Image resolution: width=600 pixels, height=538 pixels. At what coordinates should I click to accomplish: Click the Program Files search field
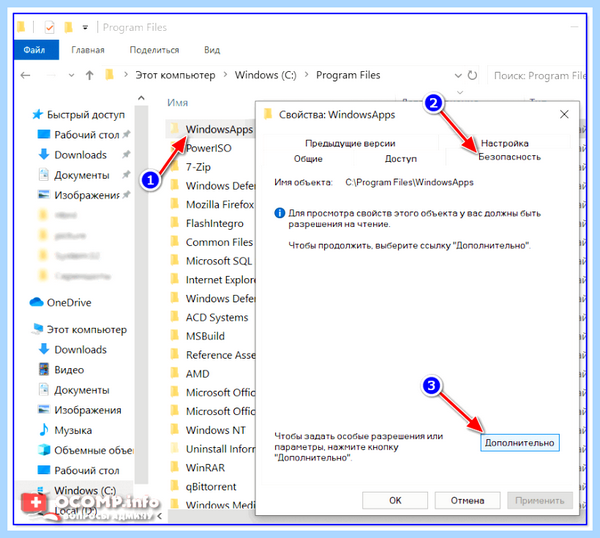(x=537, y=75)
